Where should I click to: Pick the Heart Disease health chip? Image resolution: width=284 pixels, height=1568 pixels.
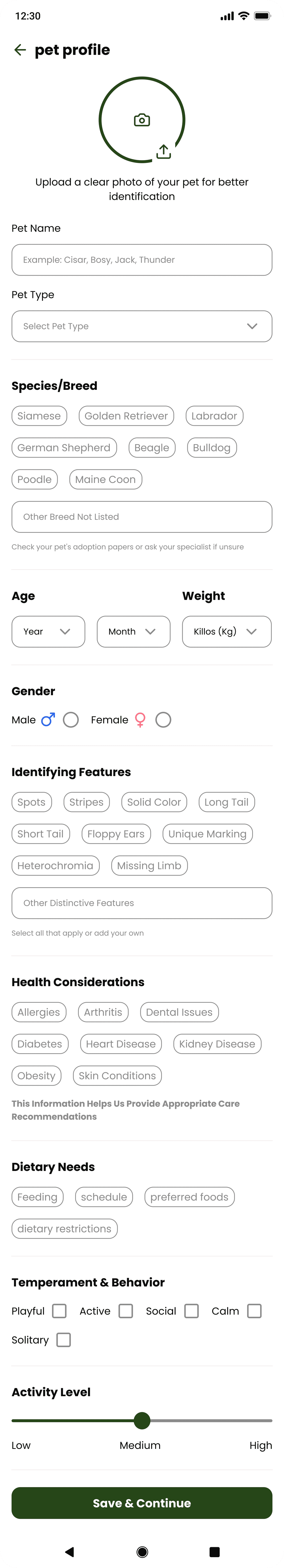pos(121,1044)
